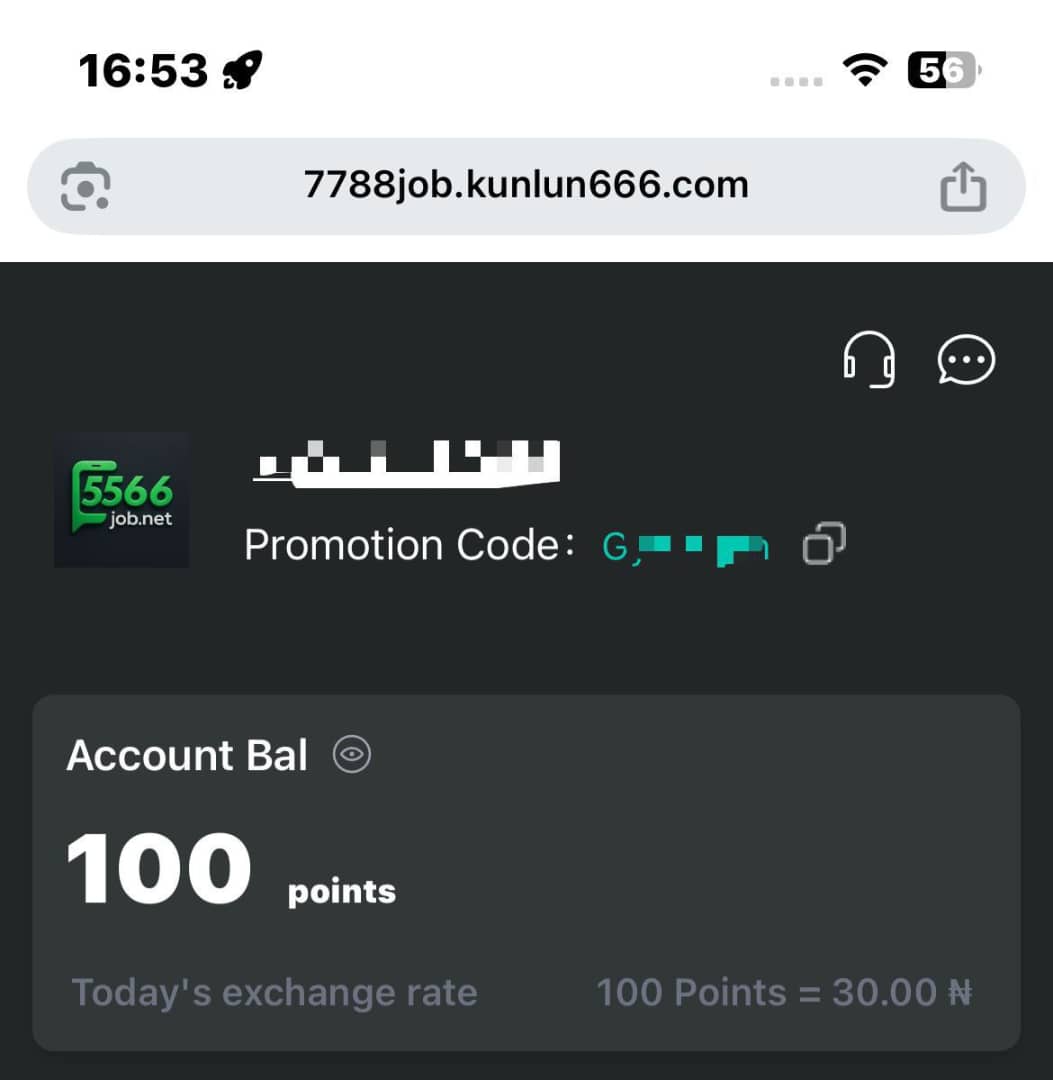Tap the Account Bal heading
This screenshot has height=1080, width=1053.
click(187, 755)
